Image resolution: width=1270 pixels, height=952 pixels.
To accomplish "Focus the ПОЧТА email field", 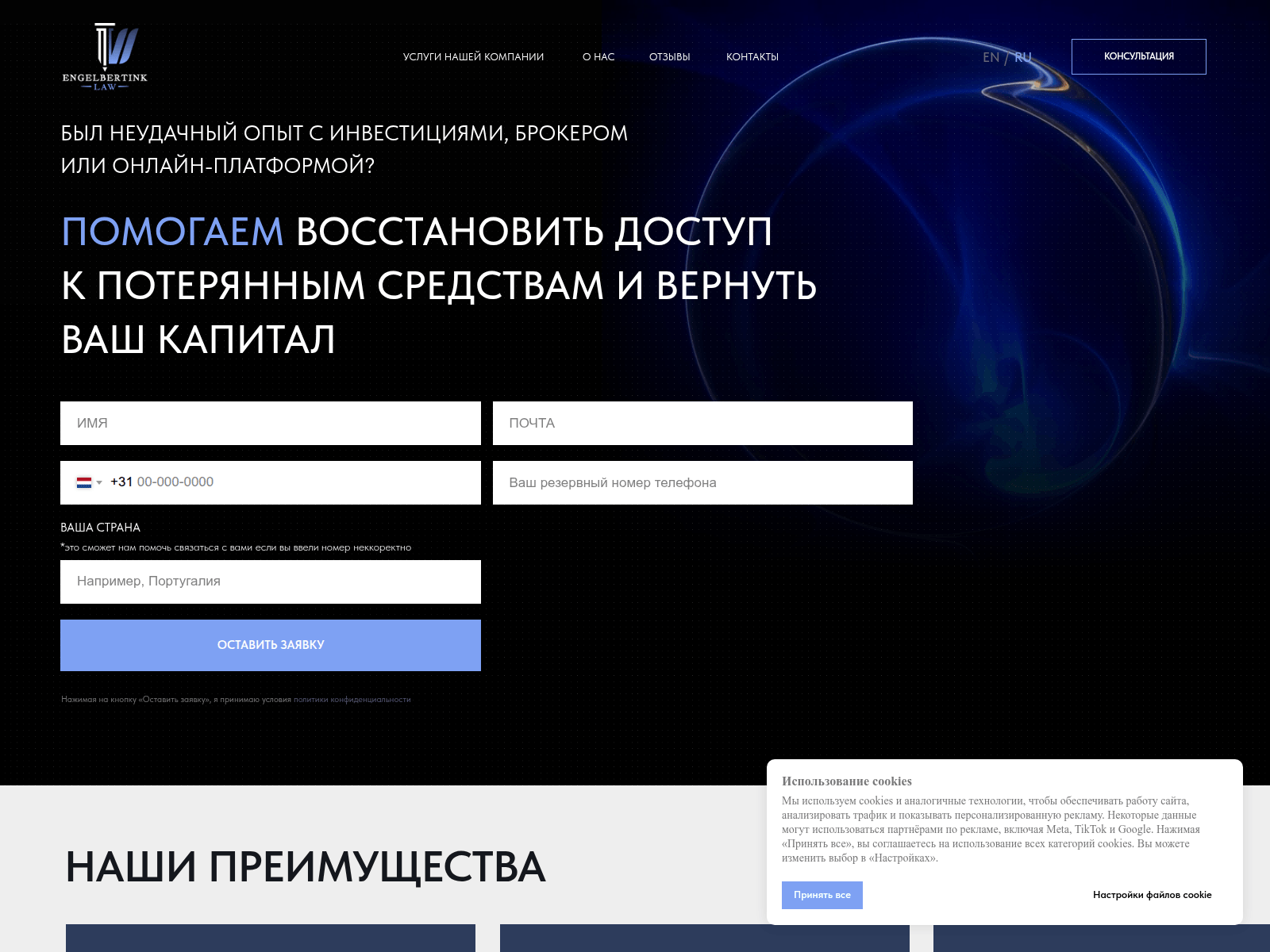I will (702, 423).
